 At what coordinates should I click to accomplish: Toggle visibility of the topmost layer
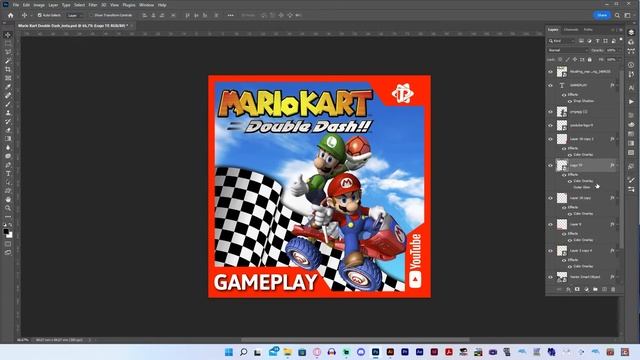(x=550, y=72)
